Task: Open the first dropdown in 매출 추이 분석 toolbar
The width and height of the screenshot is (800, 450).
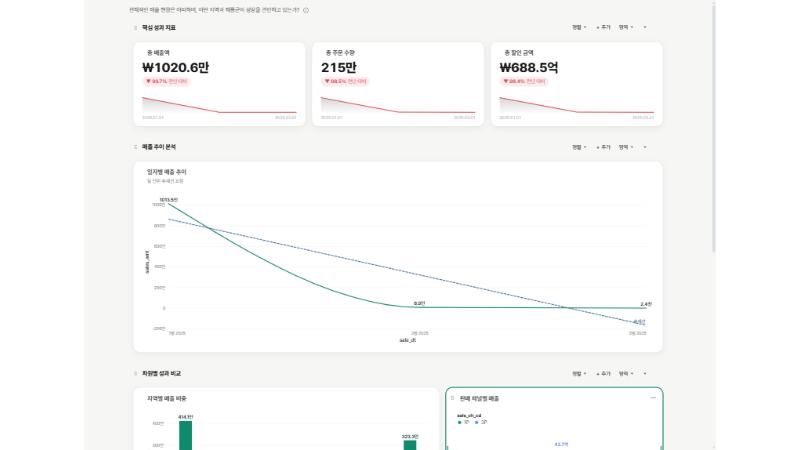Action: [x=579, y=147]
